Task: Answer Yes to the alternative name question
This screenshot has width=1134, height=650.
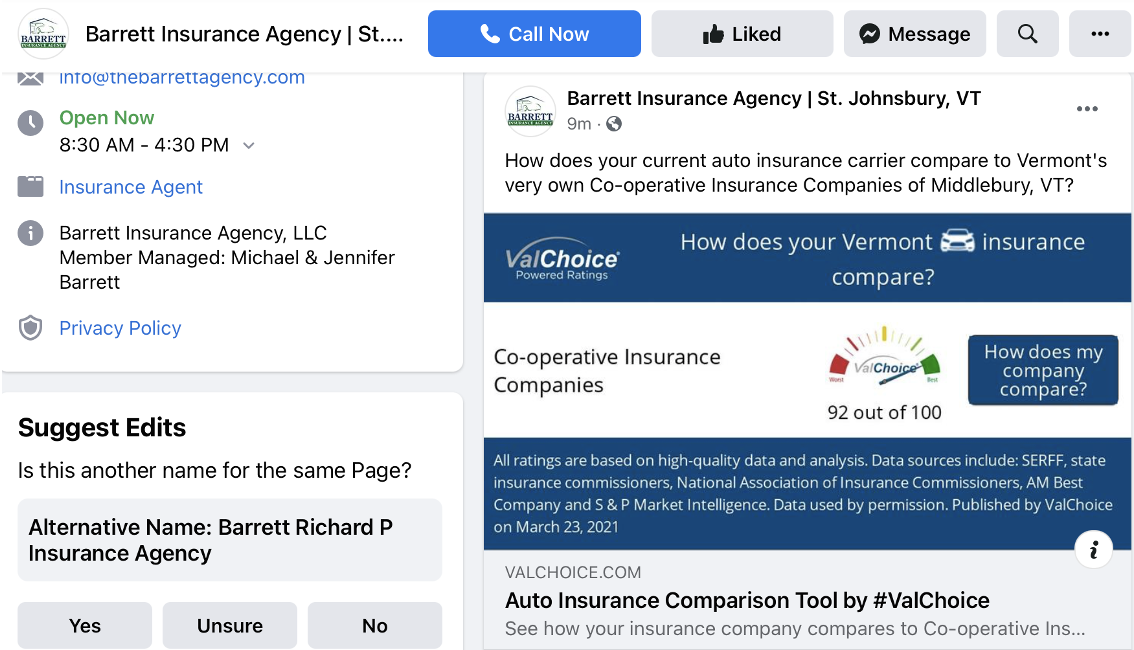Action: (84, 625)
